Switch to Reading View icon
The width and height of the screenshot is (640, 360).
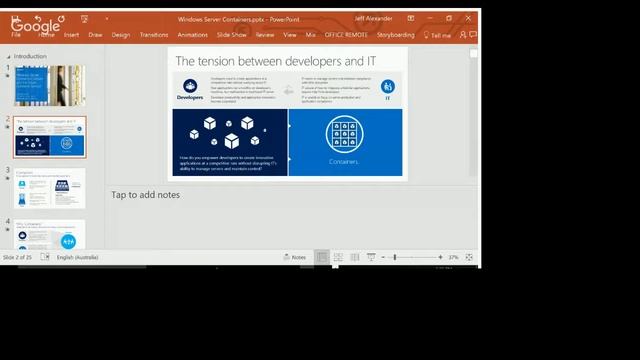click(x=355, y=257)
